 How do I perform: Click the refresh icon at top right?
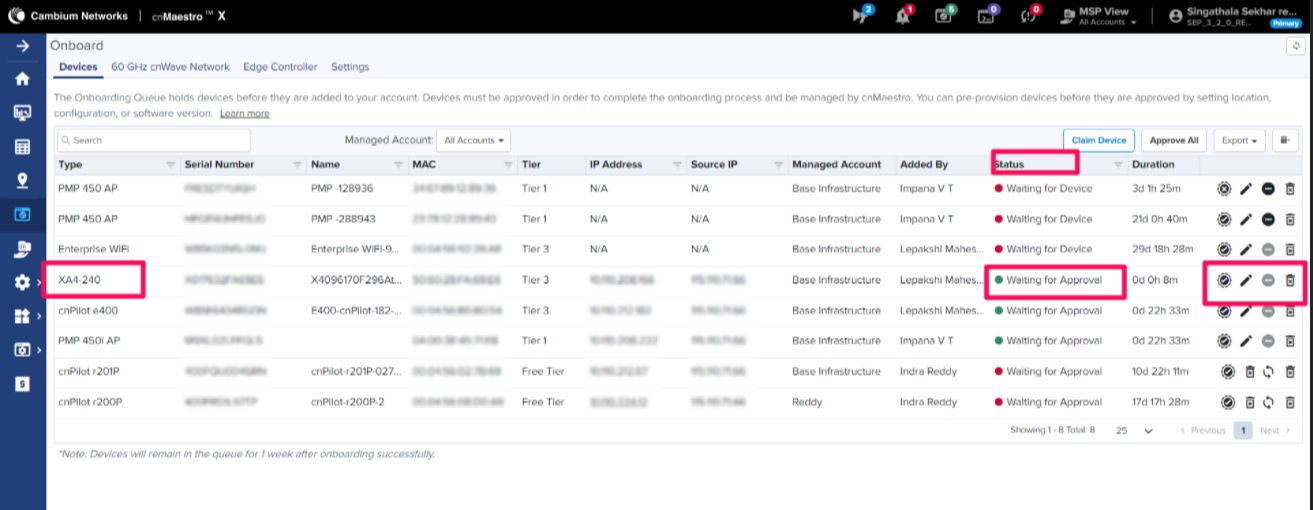(x=1297, y=47)
